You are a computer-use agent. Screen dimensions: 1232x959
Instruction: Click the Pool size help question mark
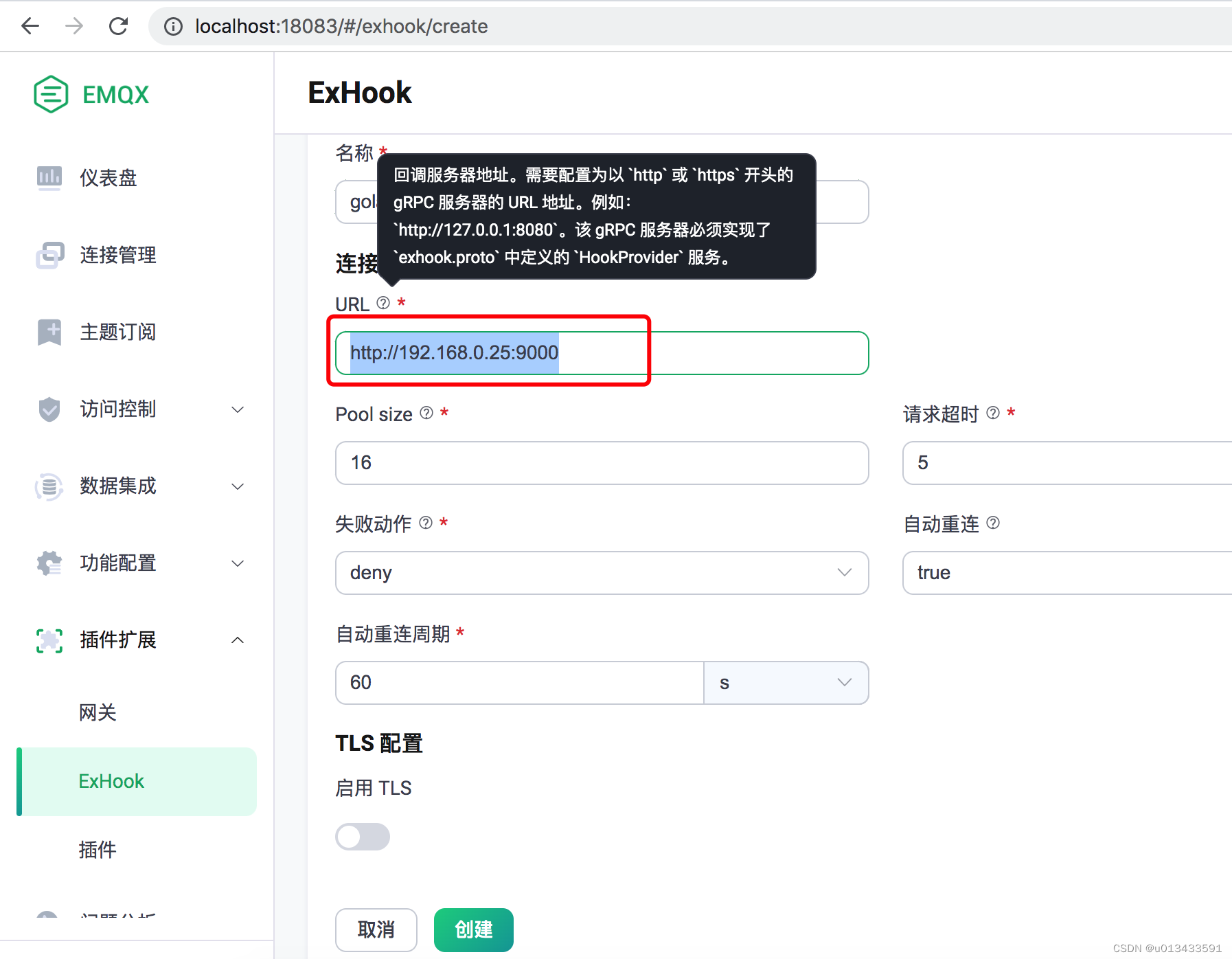click(x=426, y=413)
